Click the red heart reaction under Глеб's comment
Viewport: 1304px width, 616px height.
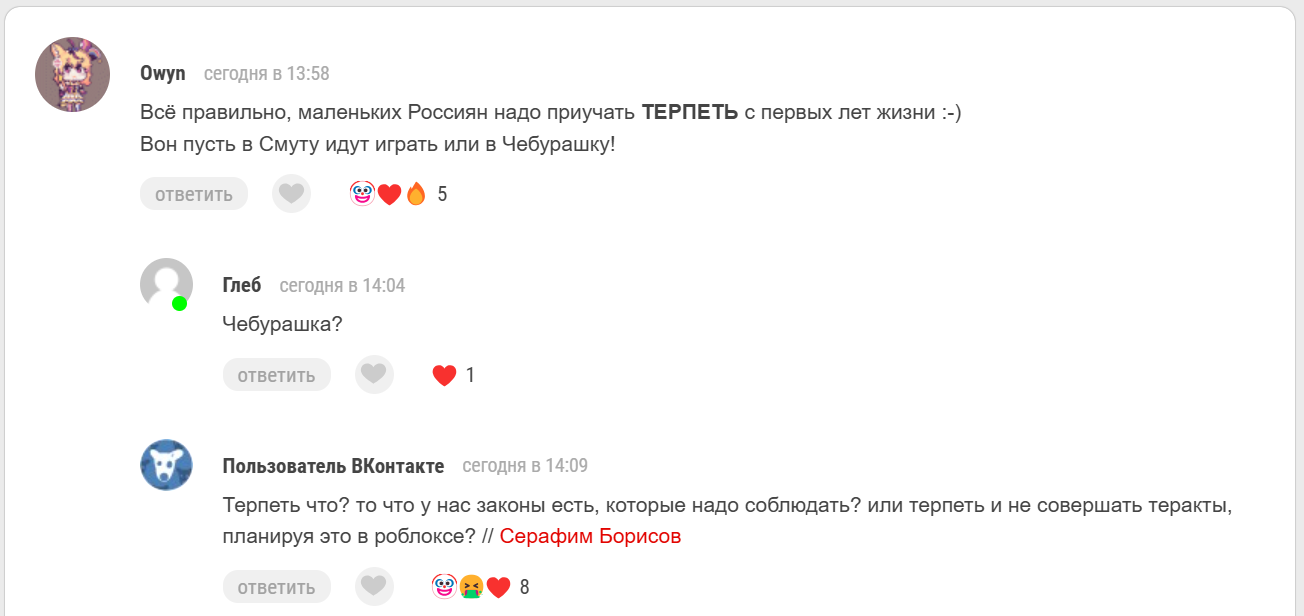444,375
